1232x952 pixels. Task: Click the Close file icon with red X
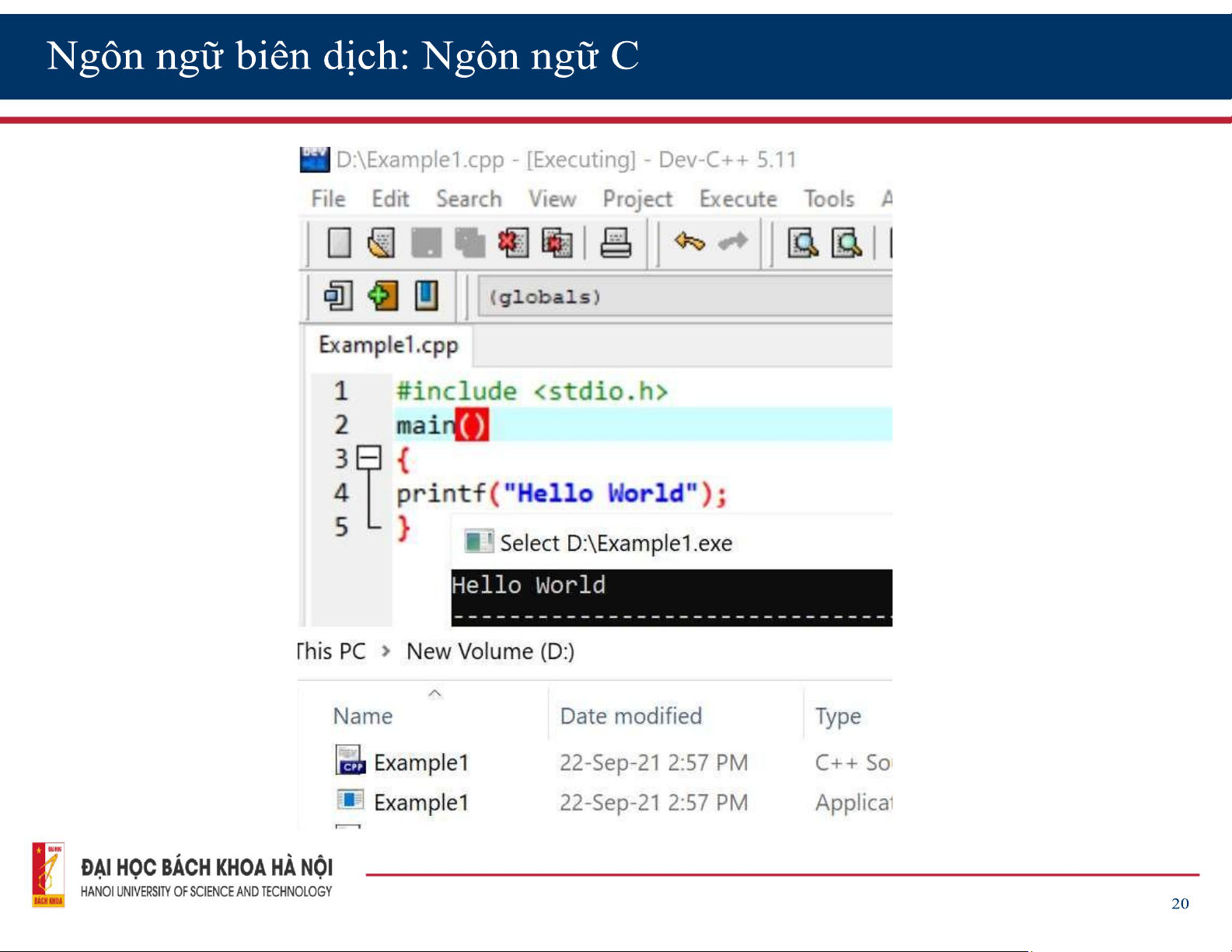512,242
